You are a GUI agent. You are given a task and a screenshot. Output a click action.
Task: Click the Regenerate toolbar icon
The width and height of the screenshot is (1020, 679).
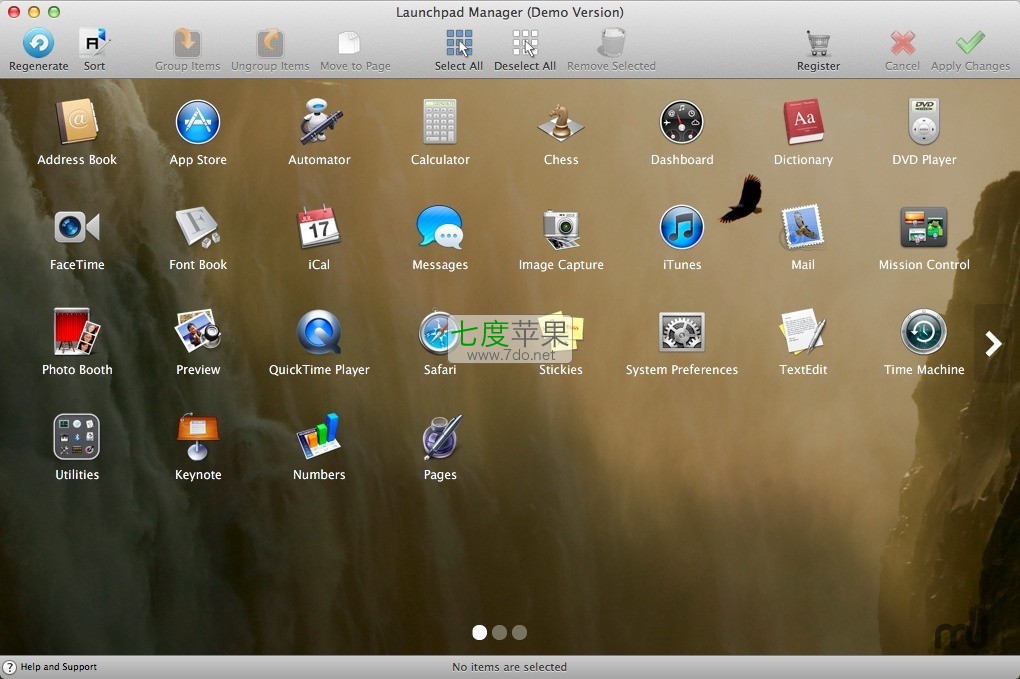coord(38,44)
